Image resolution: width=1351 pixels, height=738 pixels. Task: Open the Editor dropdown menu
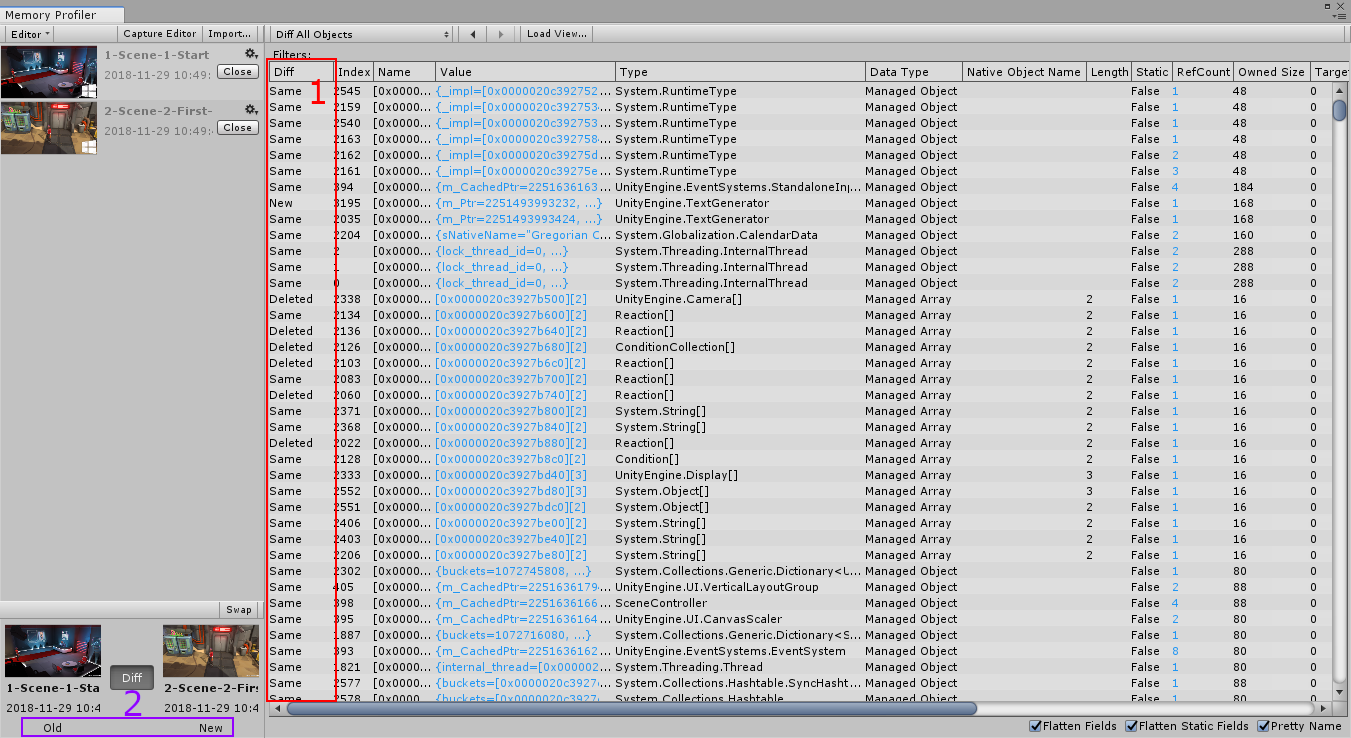[x=29, y=33]
